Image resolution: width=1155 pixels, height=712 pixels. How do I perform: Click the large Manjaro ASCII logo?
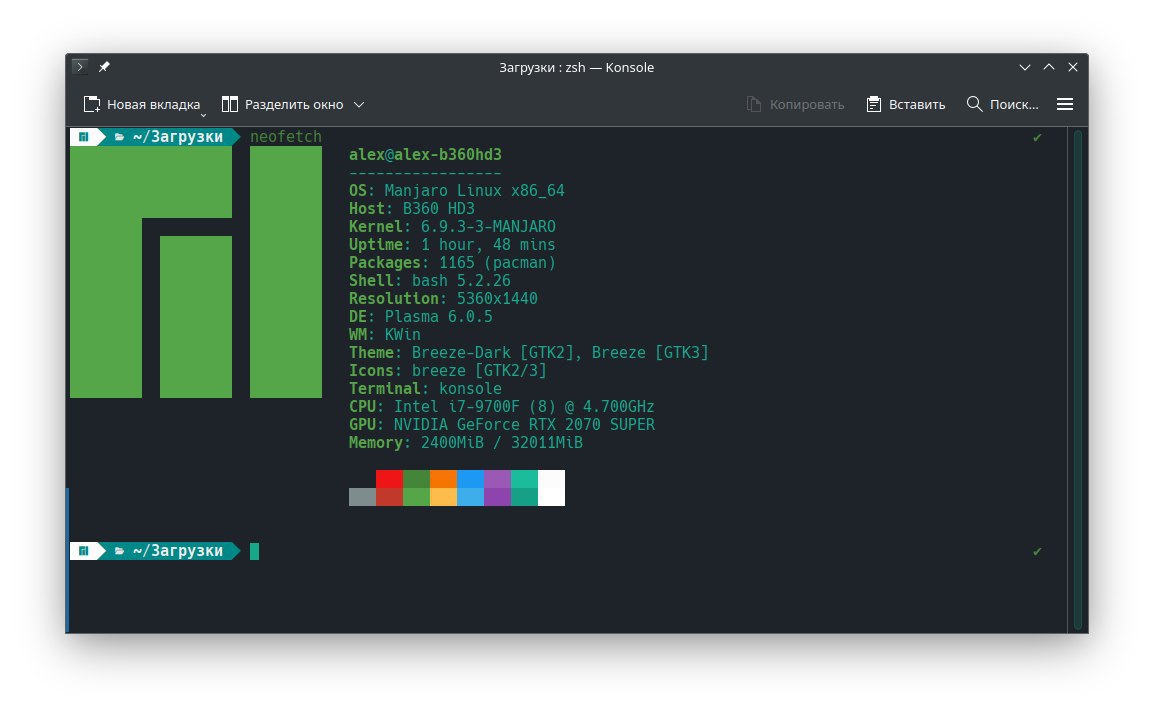pos(196,272)
